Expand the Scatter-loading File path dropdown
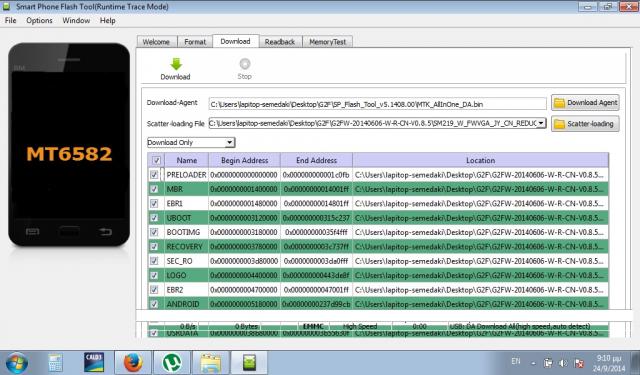Viewport: 640px width, 375px height. pyautogui.click(x=541, y=123)
